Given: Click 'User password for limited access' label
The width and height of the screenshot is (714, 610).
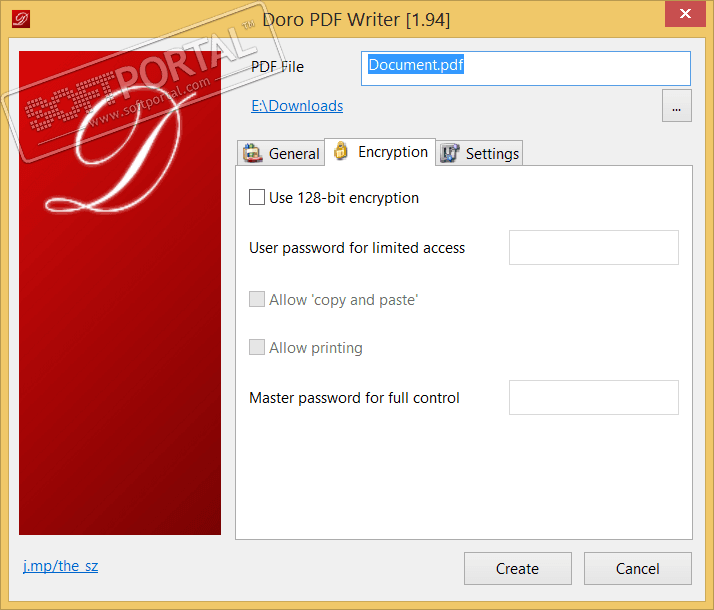Looking at the screenshot, I should (357, 248).
